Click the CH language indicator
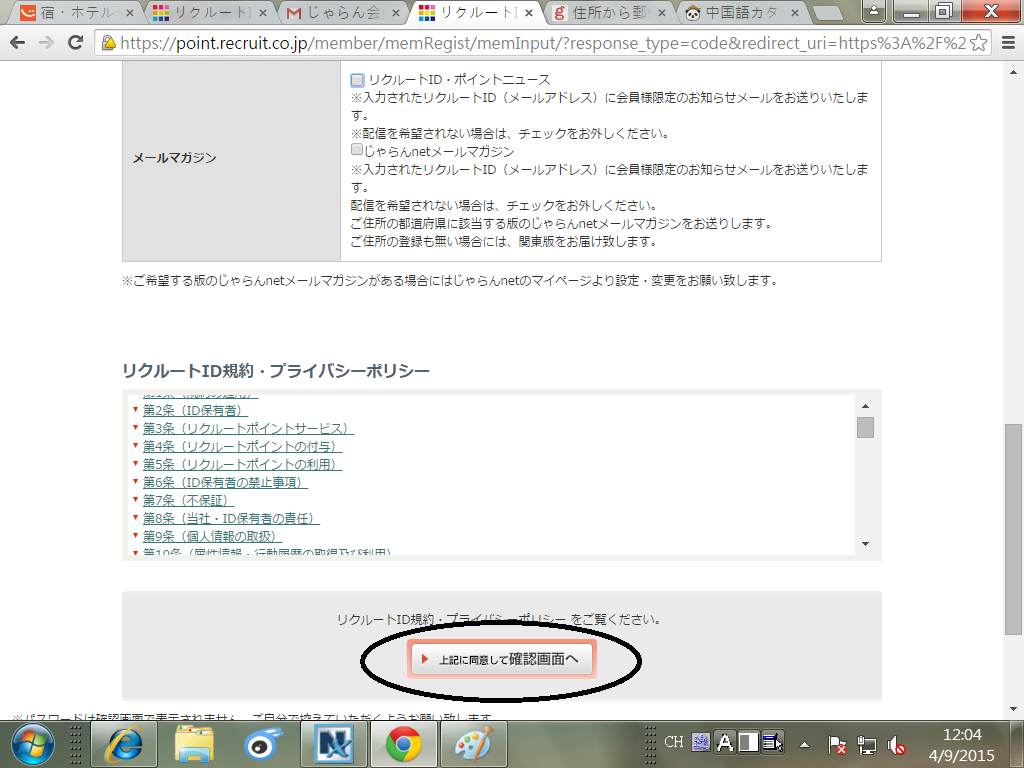The width and height of the screenshot is (1024, 768). [x=674, y=743]
